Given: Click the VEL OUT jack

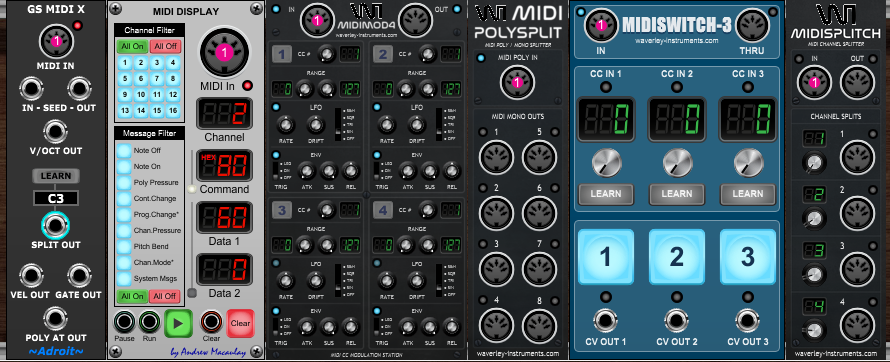Looking at the screenshot, I should pos(31,276).
